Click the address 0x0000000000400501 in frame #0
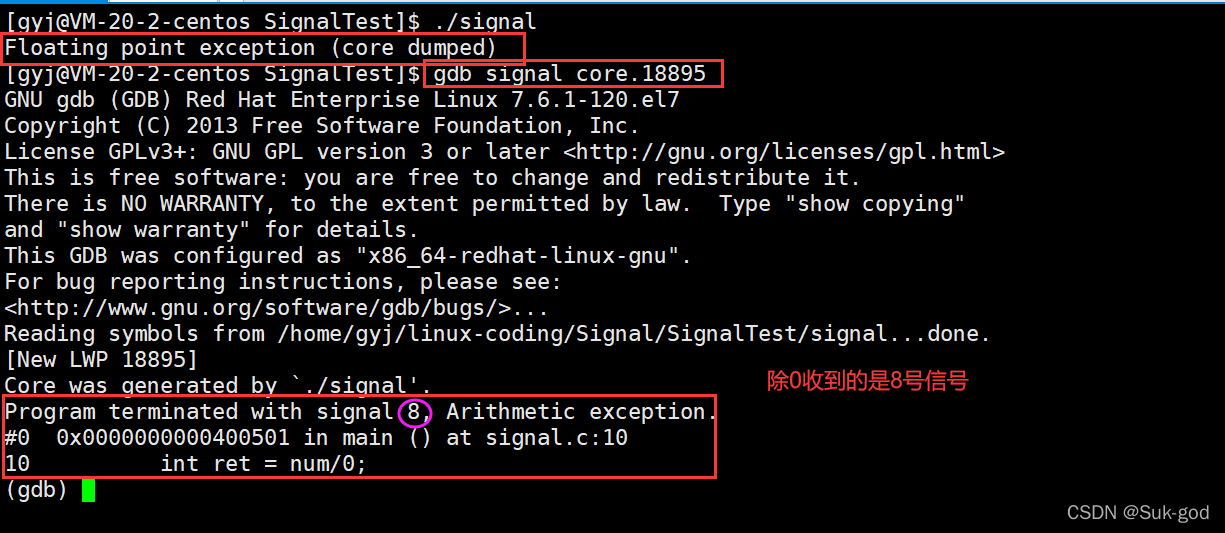The image size is (1225, 533). [x=173, y=438]
